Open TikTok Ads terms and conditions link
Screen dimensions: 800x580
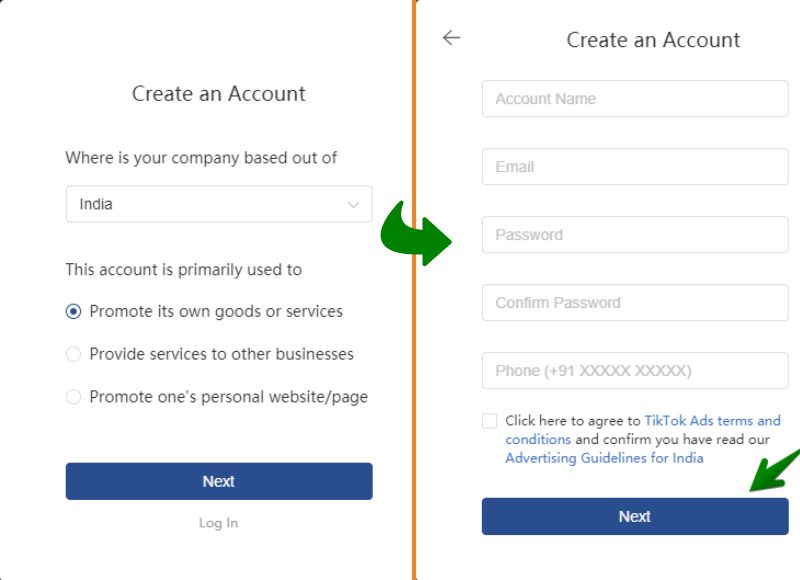pos(712,421)
